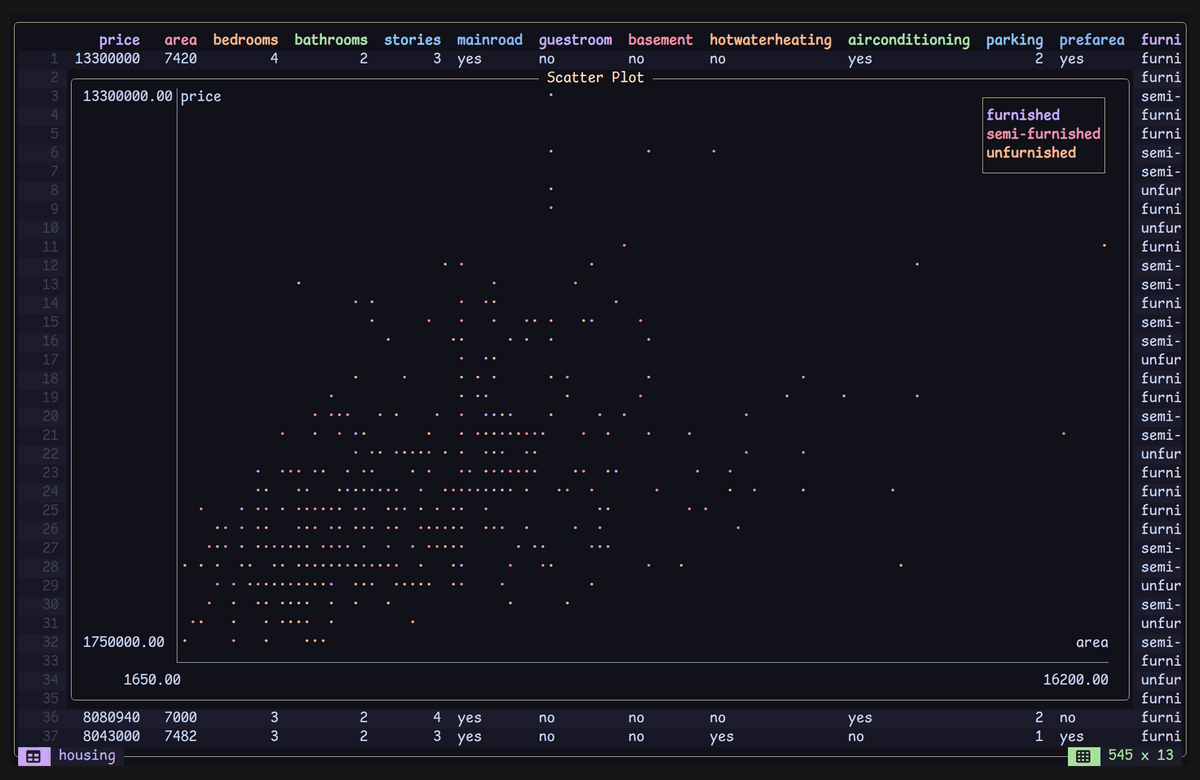Select the 13300000 price cell in row 1
The width and height of the screenshot is (1200, 780).
pyautogui.click(x=107, y=59)
